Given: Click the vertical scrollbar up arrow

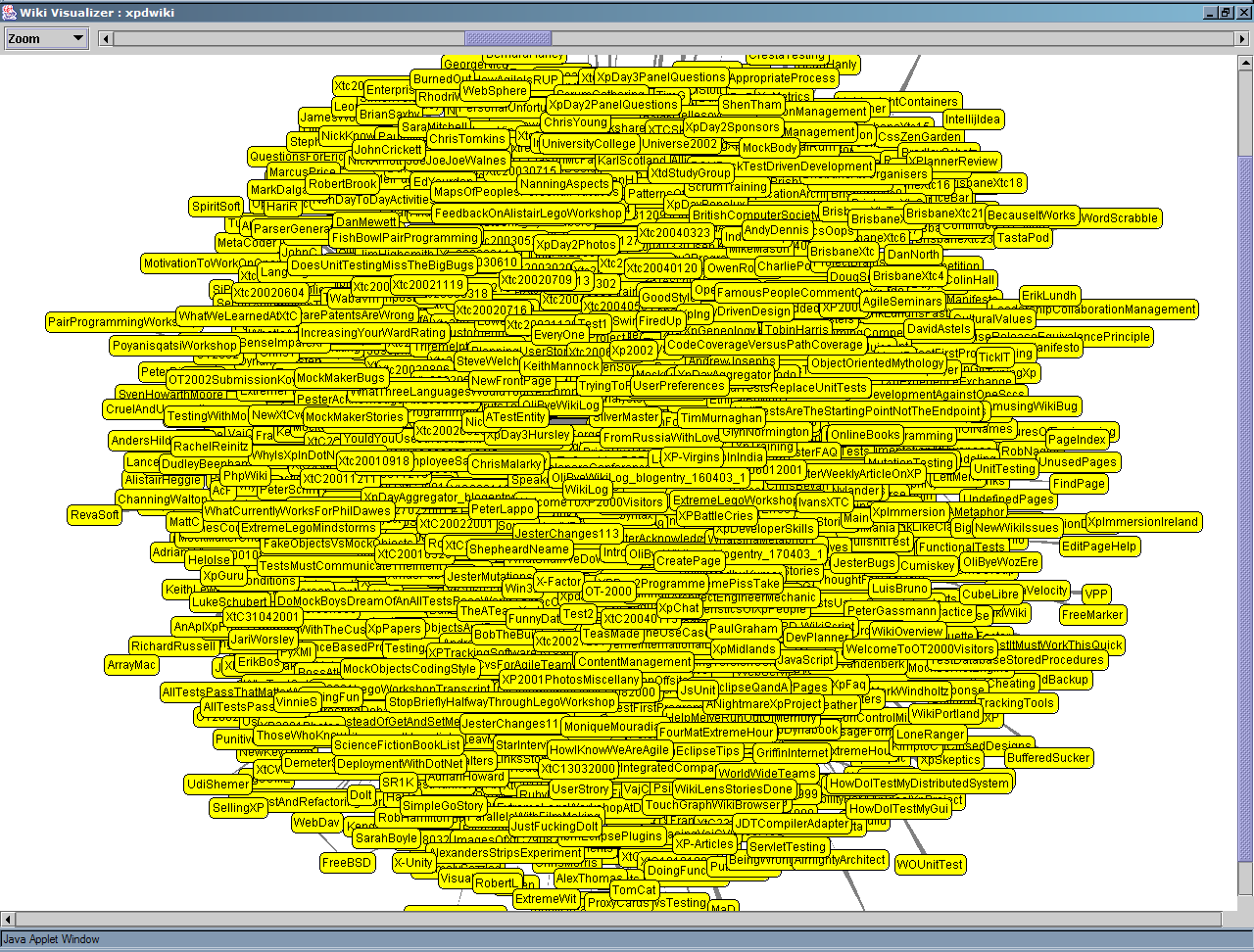Looking at the screenshot, I should point(1245,63).
